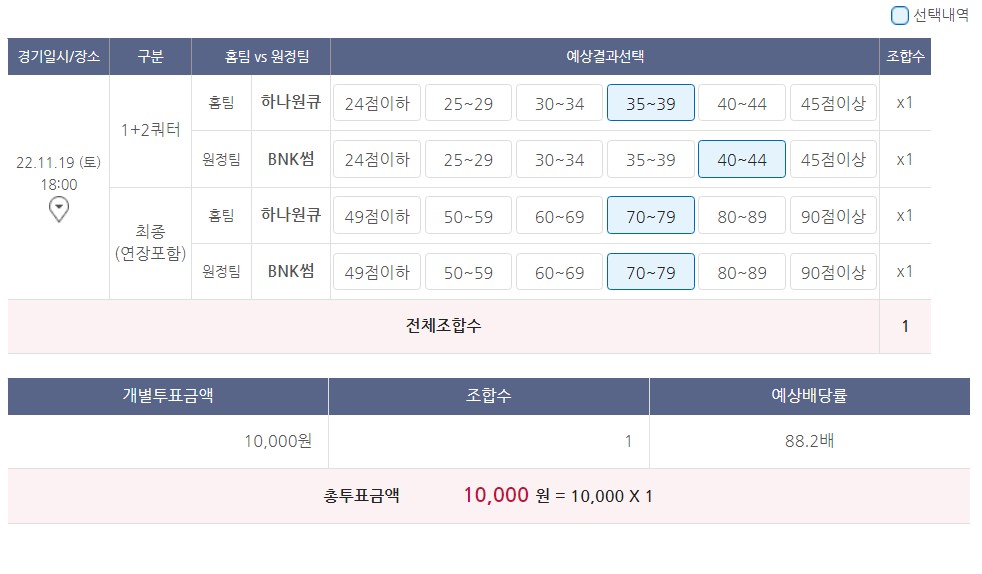Enable the 선택내역 checkbox

(x=900, y=15)
